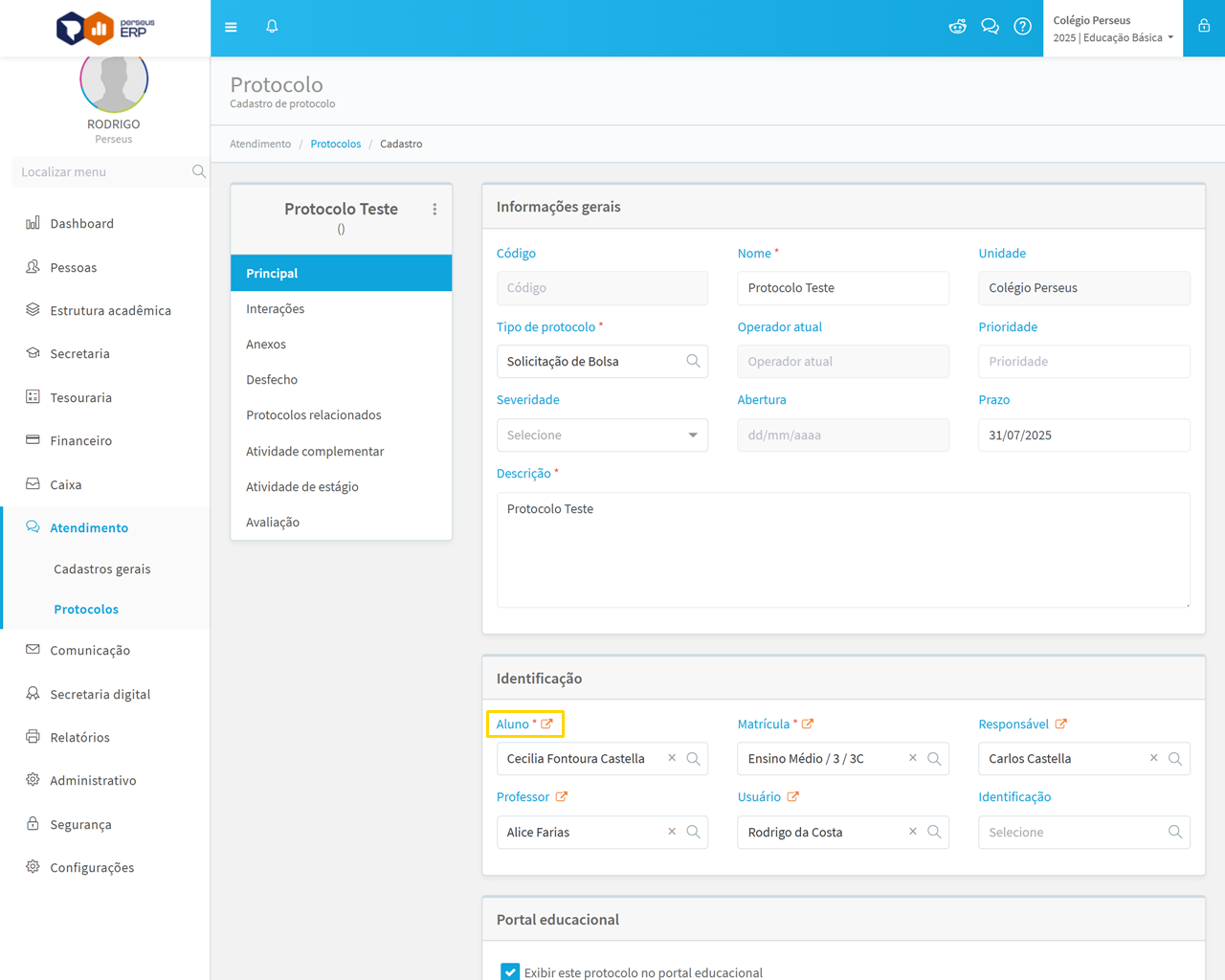Search icon in the Identificação select field
Viewport: 1225px width, 980px height.
(1175, 832)
